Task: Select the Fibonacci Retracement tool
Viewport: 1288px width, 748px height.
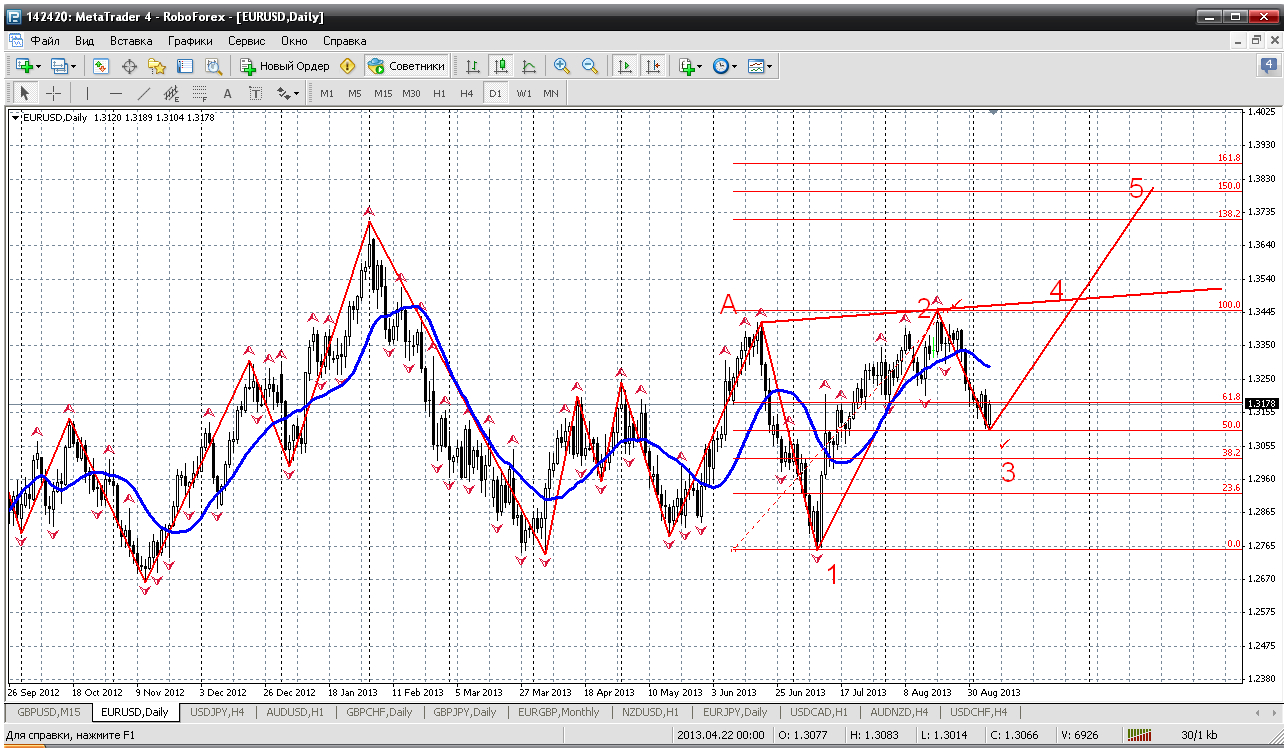Action: tap(199, 93)
